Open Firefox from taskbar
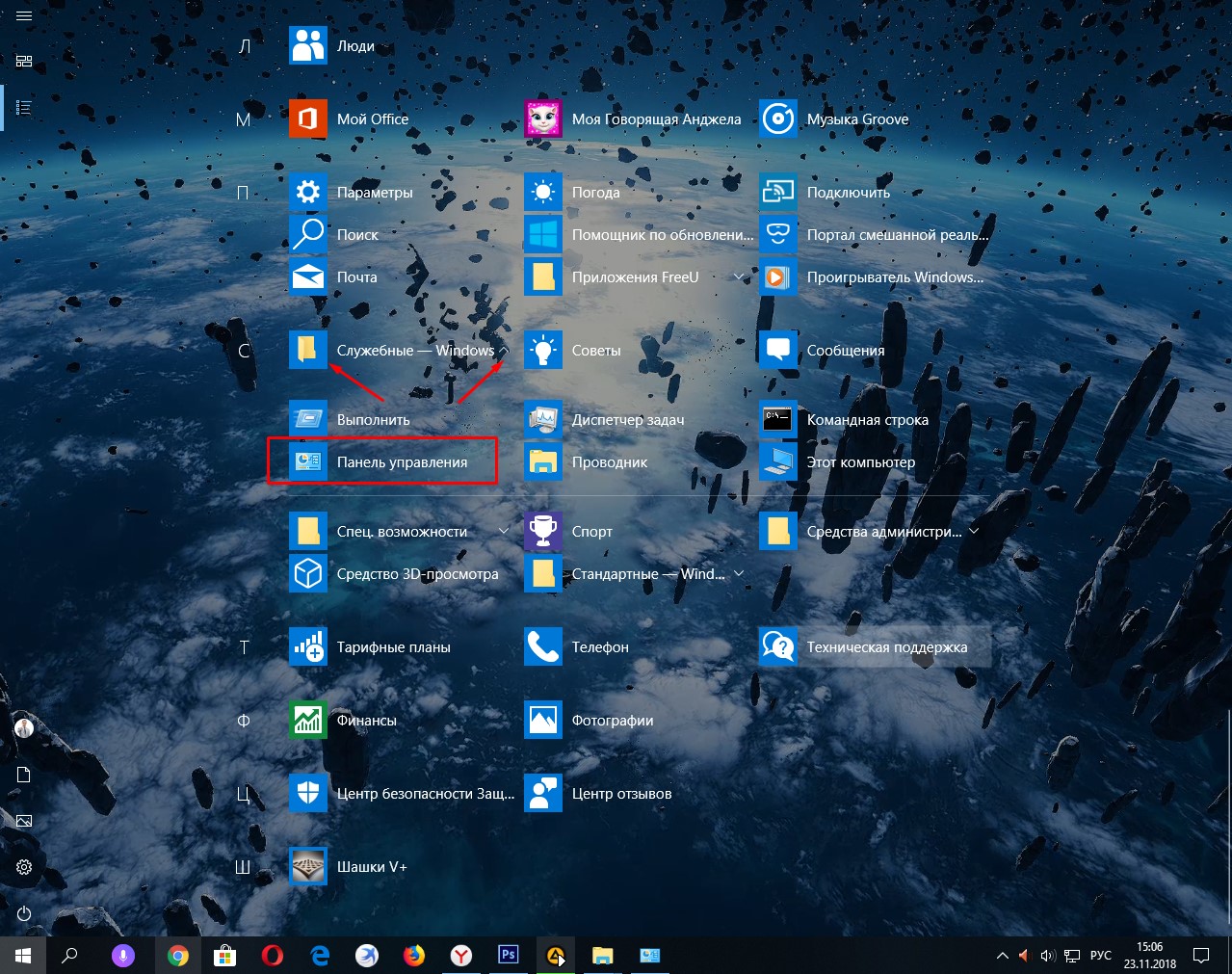The width and height of the screenshot is (1232, 974). tap(414, 956)
